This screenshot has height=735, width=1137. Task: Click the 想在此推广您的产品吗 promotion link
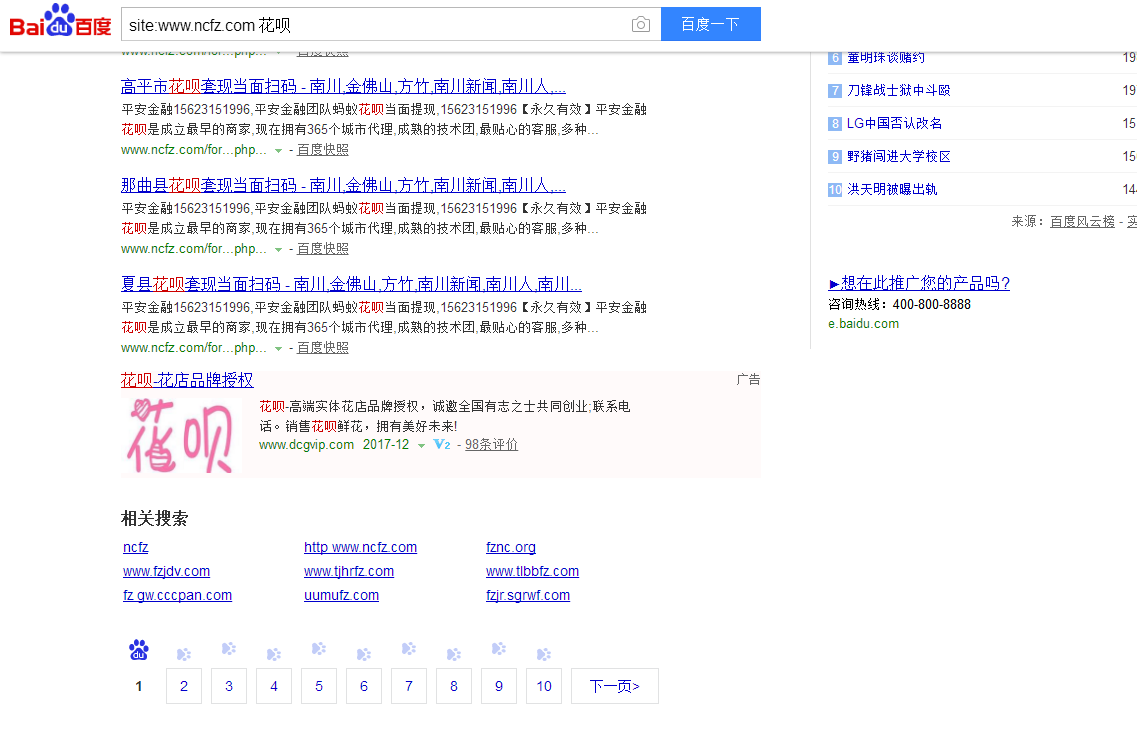point(919,283)
